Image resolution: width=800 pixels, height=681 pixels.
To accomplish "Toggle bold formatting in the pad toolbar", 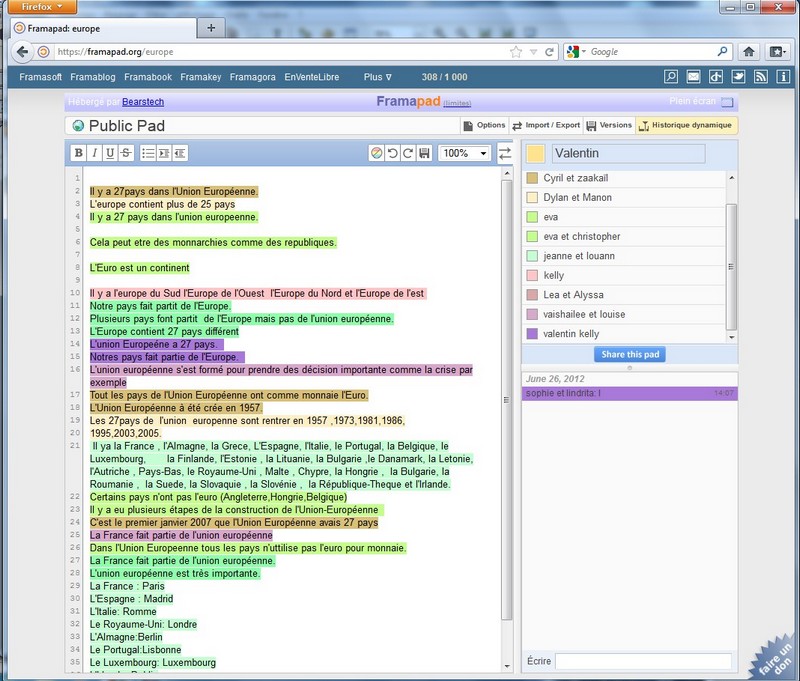I will [79, 153].
